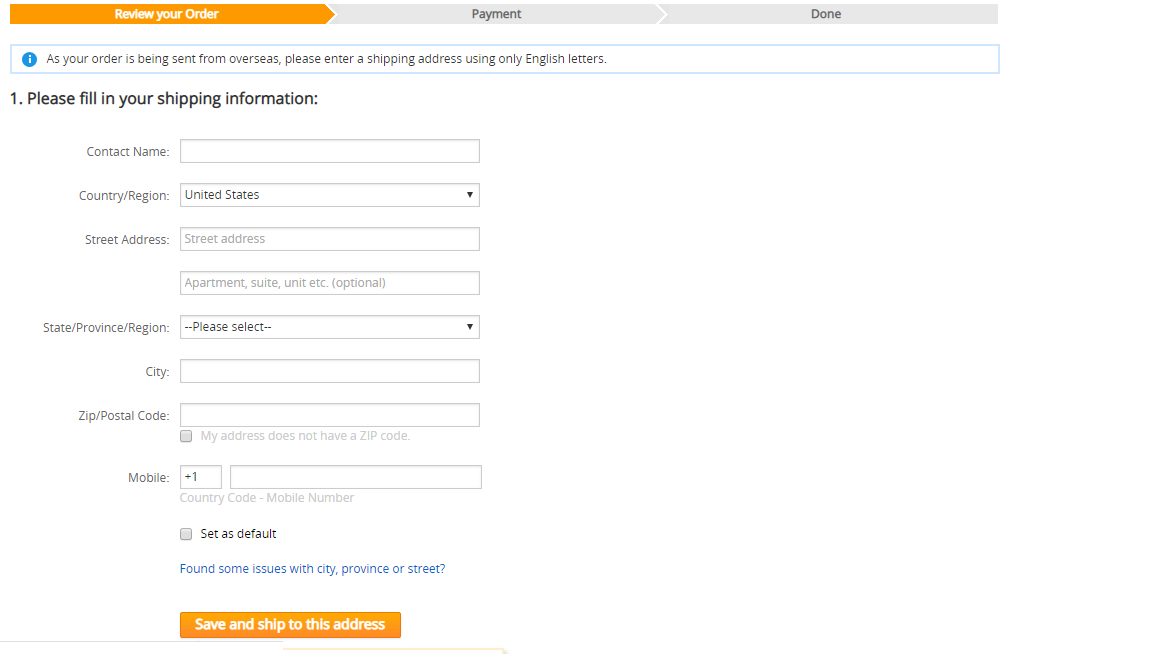Enable the Set as default checkbox

(x=186, y=534)
